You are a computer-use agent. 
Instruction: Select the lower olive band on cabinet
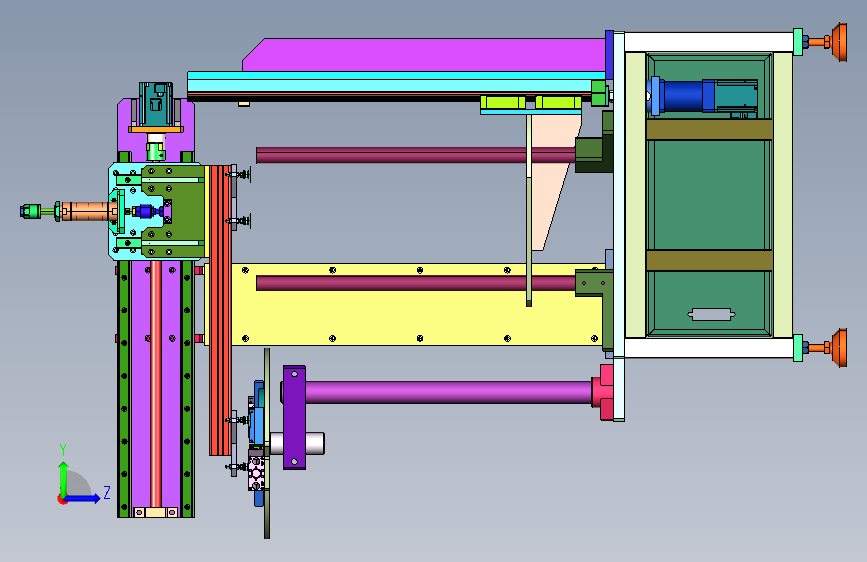709,260
